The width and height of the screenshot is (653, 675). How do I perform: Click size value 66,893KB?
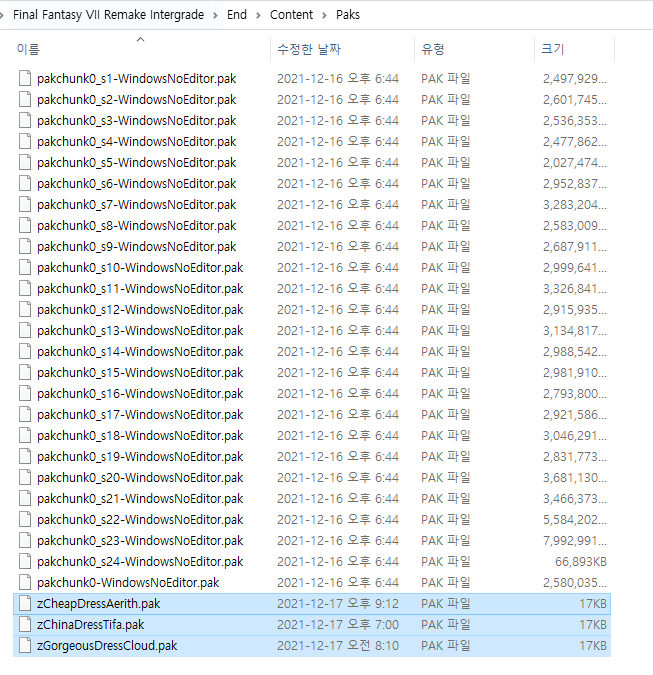[x=581, y=561]
